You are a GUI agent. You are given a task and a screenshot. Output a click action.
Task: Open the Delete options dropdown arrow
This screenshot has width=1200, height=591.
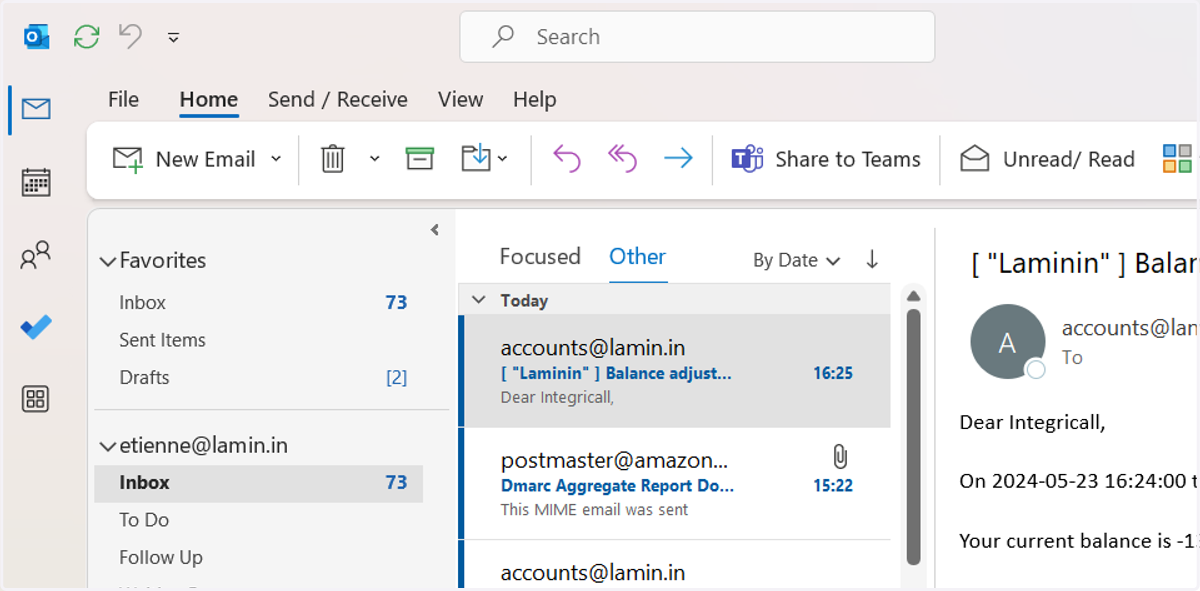pos(375,159)
